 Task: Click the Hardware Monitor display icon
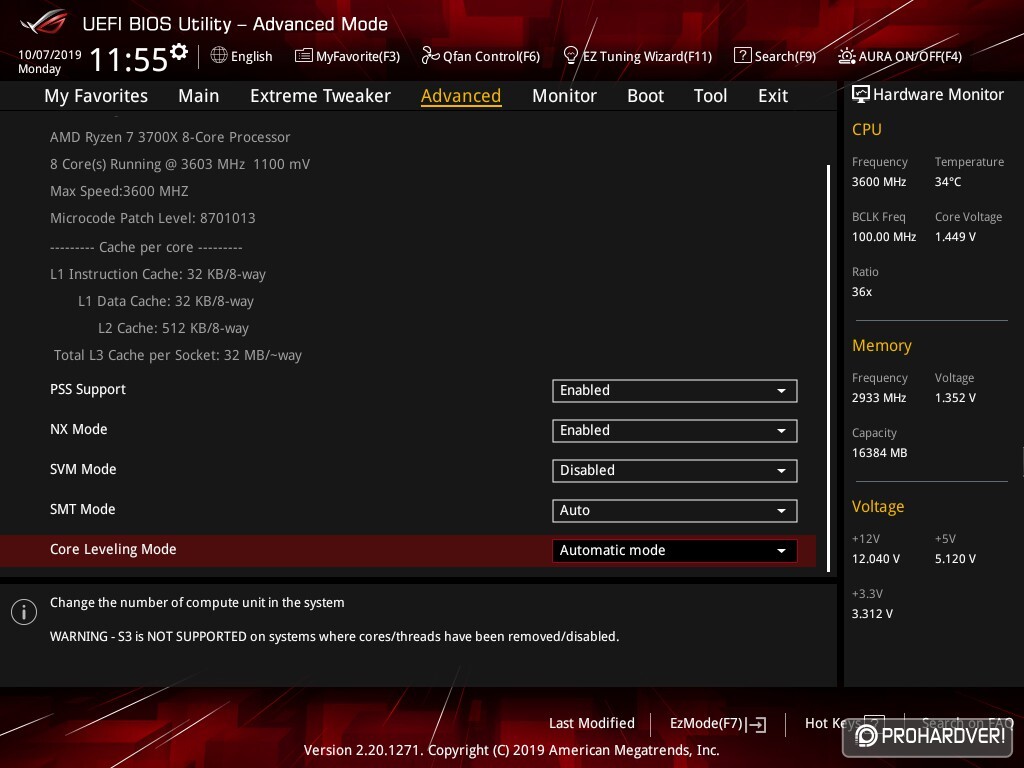click(x=861, y=95)
